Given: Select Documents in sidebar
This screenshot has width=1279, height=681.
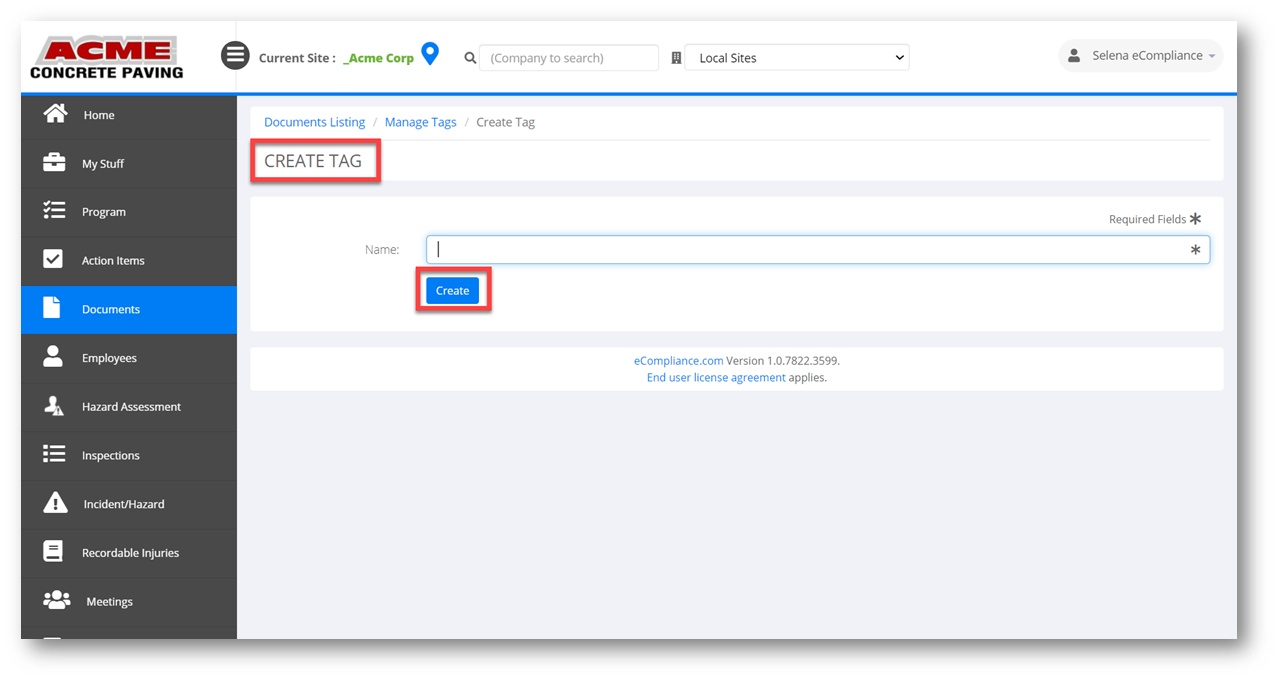Looking at the screenshot, I should coord(129,309).
